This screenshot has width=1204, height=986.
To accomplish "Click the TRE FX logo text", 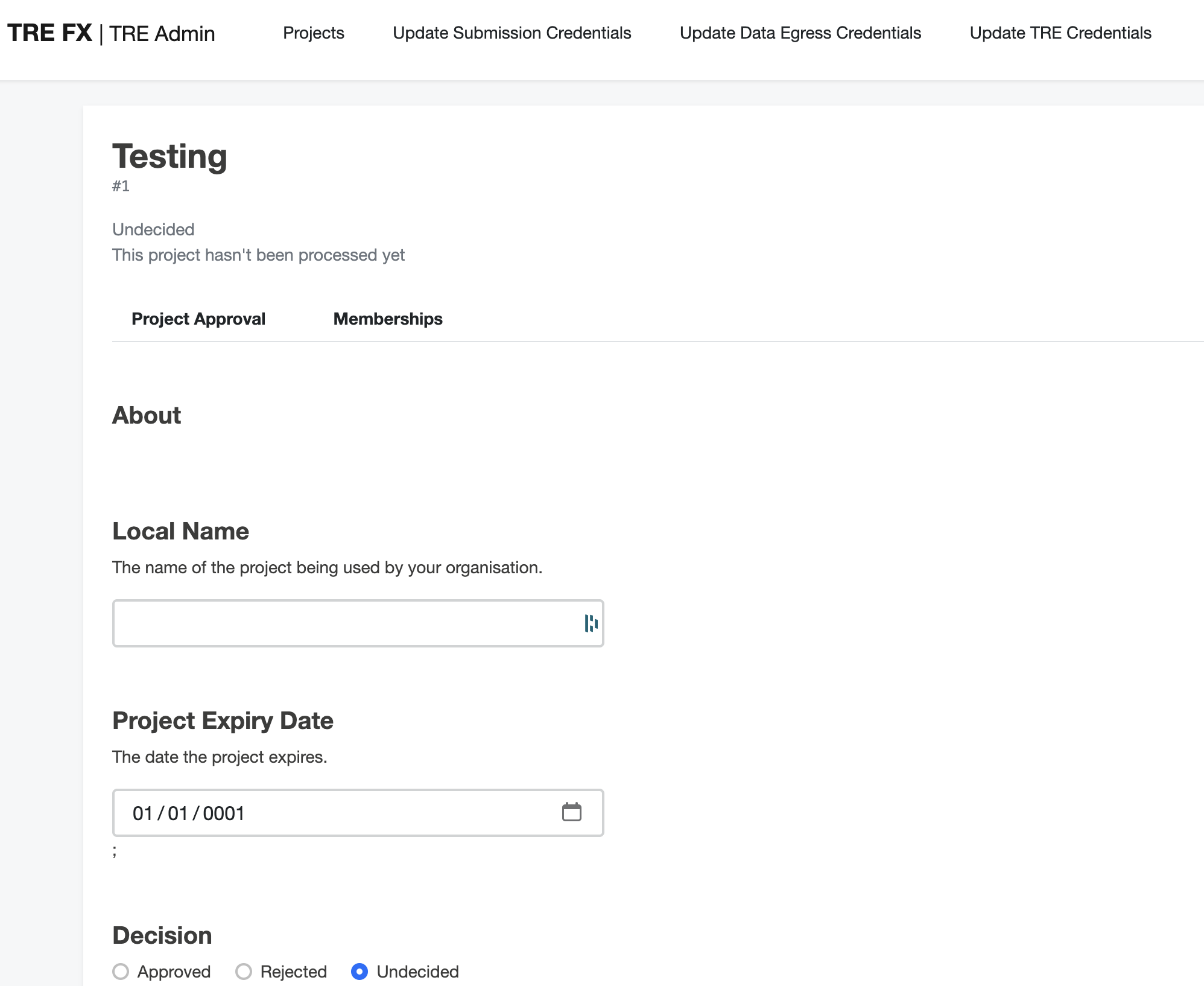I will point(50,33).
